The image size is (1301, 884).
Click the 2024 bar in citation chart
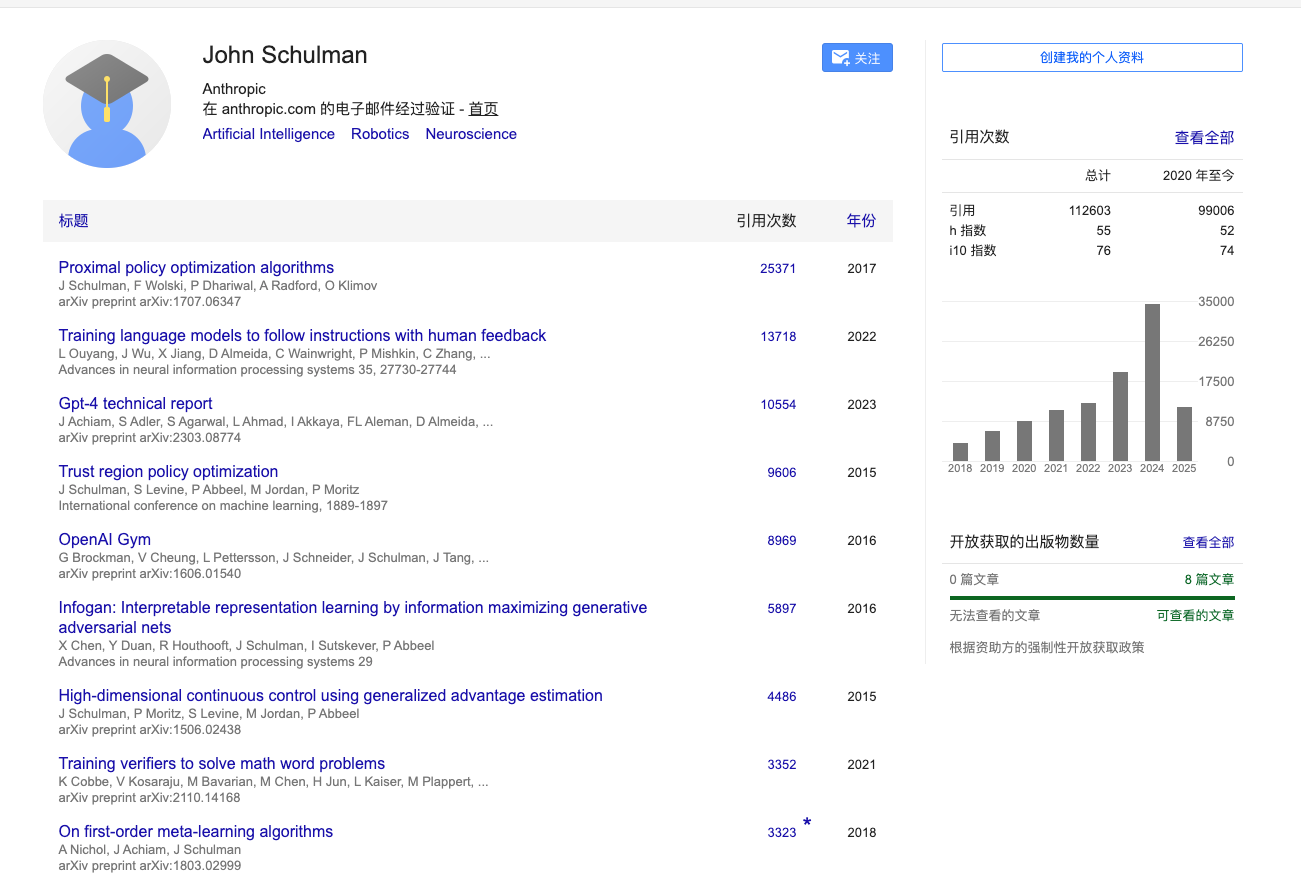pyautogui.click(x=1152, y=382)
